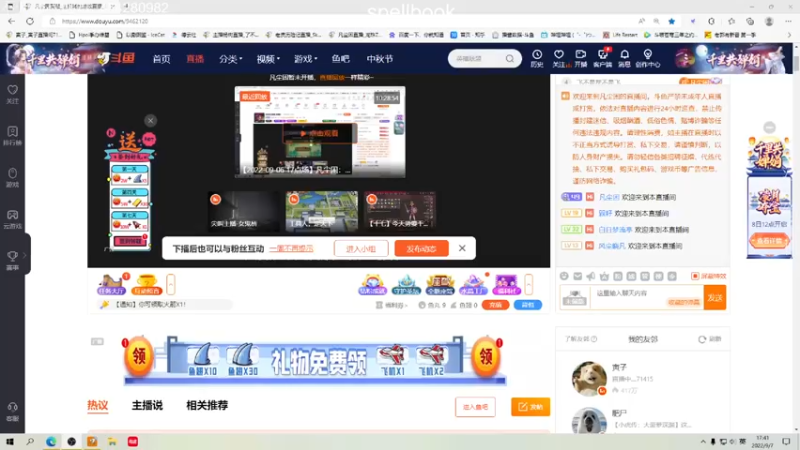Toggle the 屏蔽特效 effects block option

(x=708, y=276)
